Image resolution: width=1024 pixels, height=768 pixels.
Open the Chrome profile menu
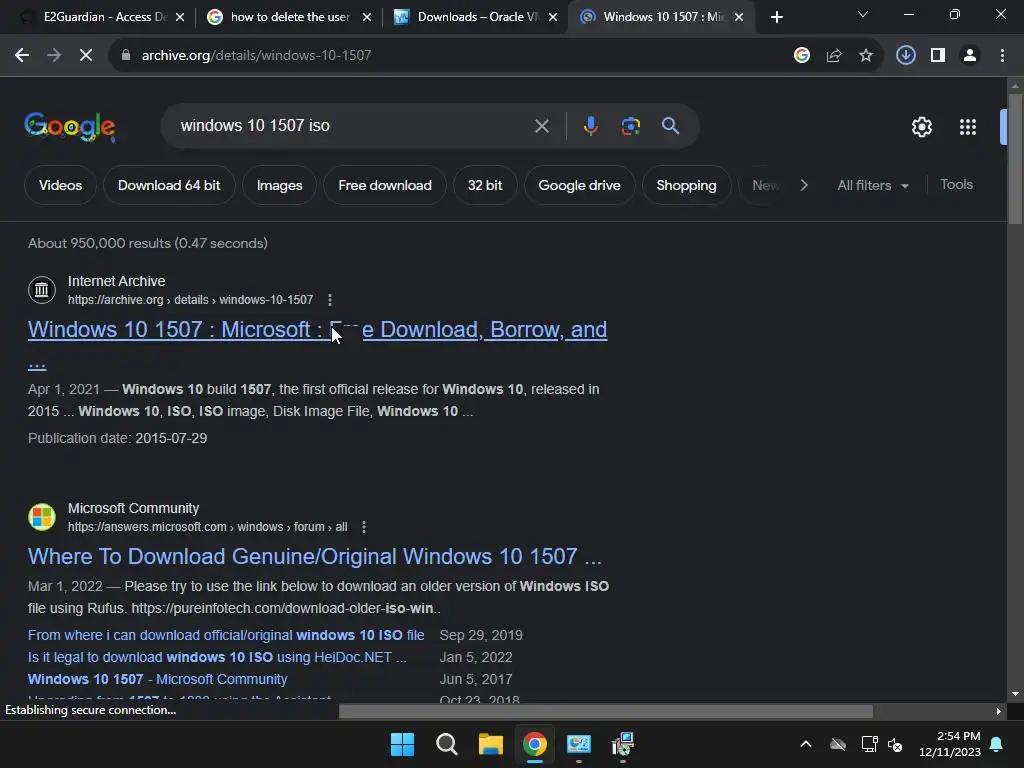(970, 56)
